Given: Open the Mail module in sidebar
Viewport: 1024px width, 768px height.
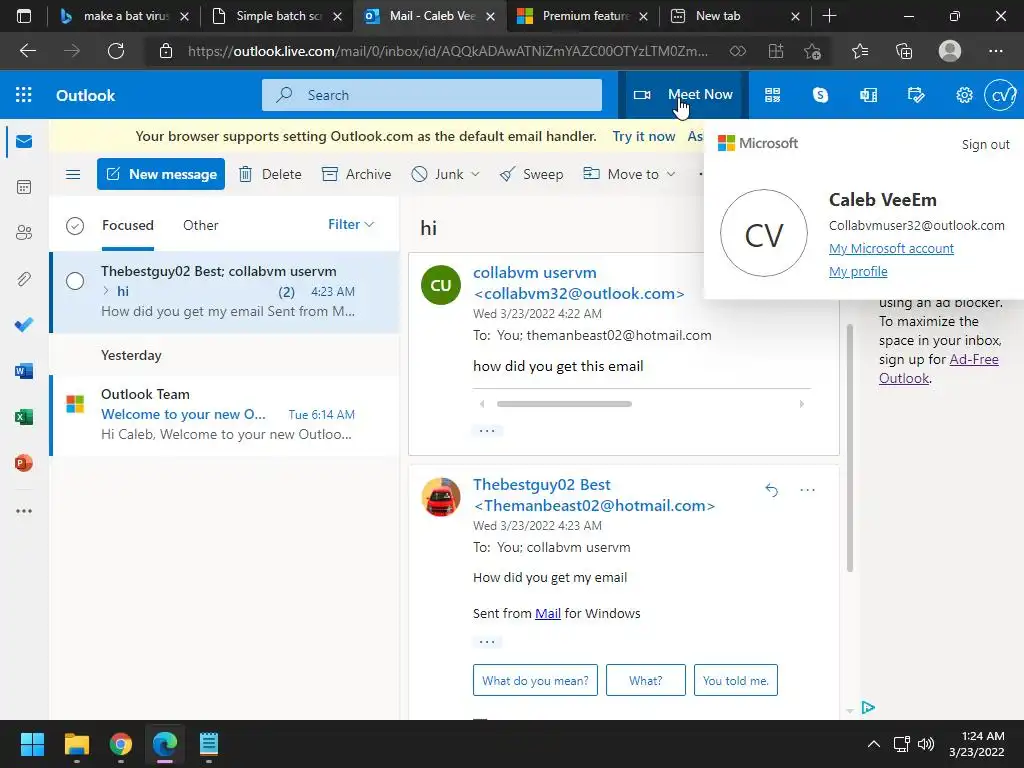Looking at the screenshot, I should click(x=24, y=141).
